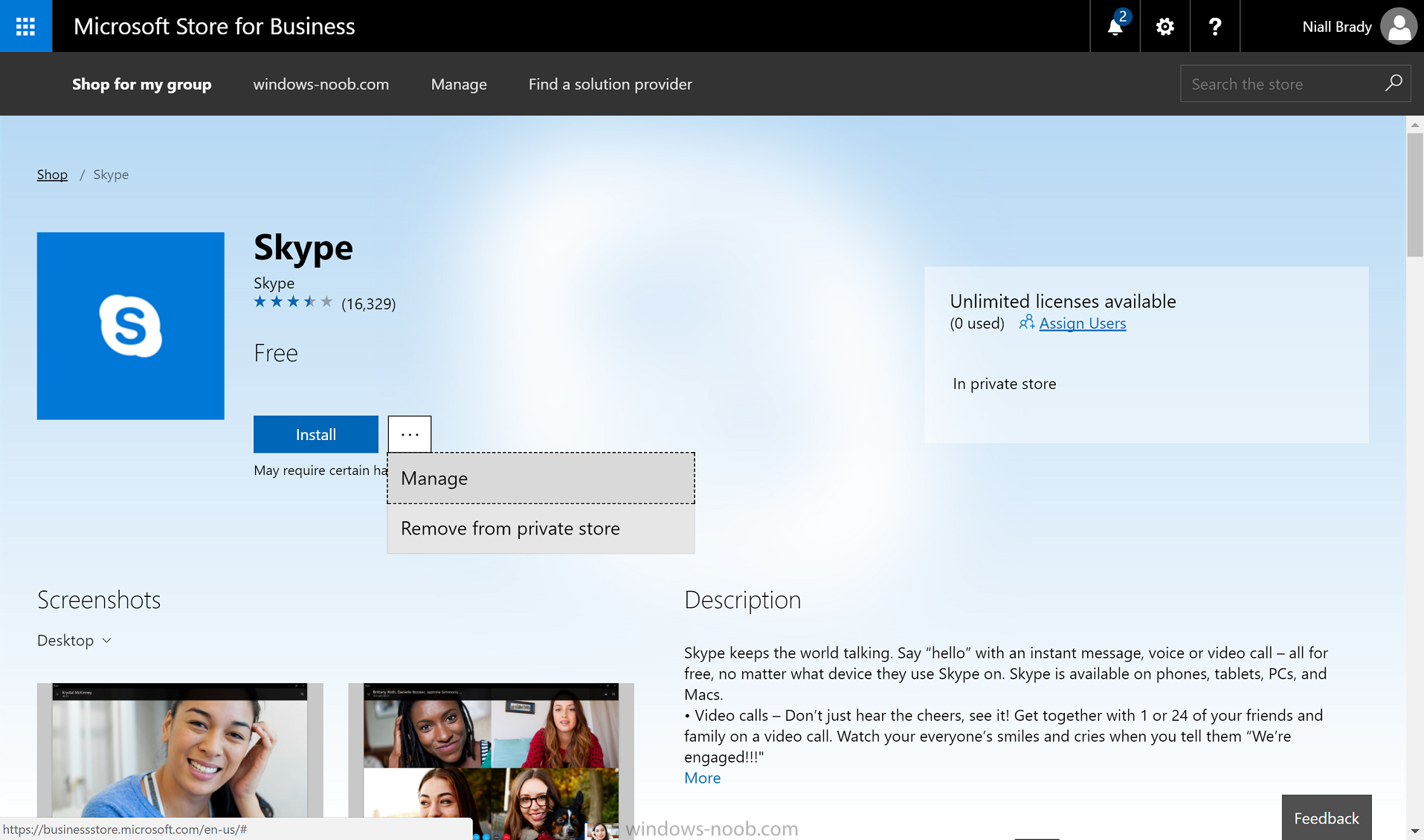Click the Assign Users people icon

1026,322
